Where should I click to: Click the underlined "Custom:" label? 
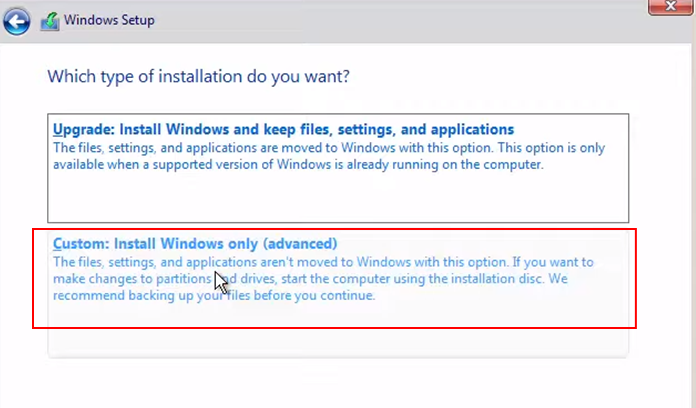click(x=80, y=244)
